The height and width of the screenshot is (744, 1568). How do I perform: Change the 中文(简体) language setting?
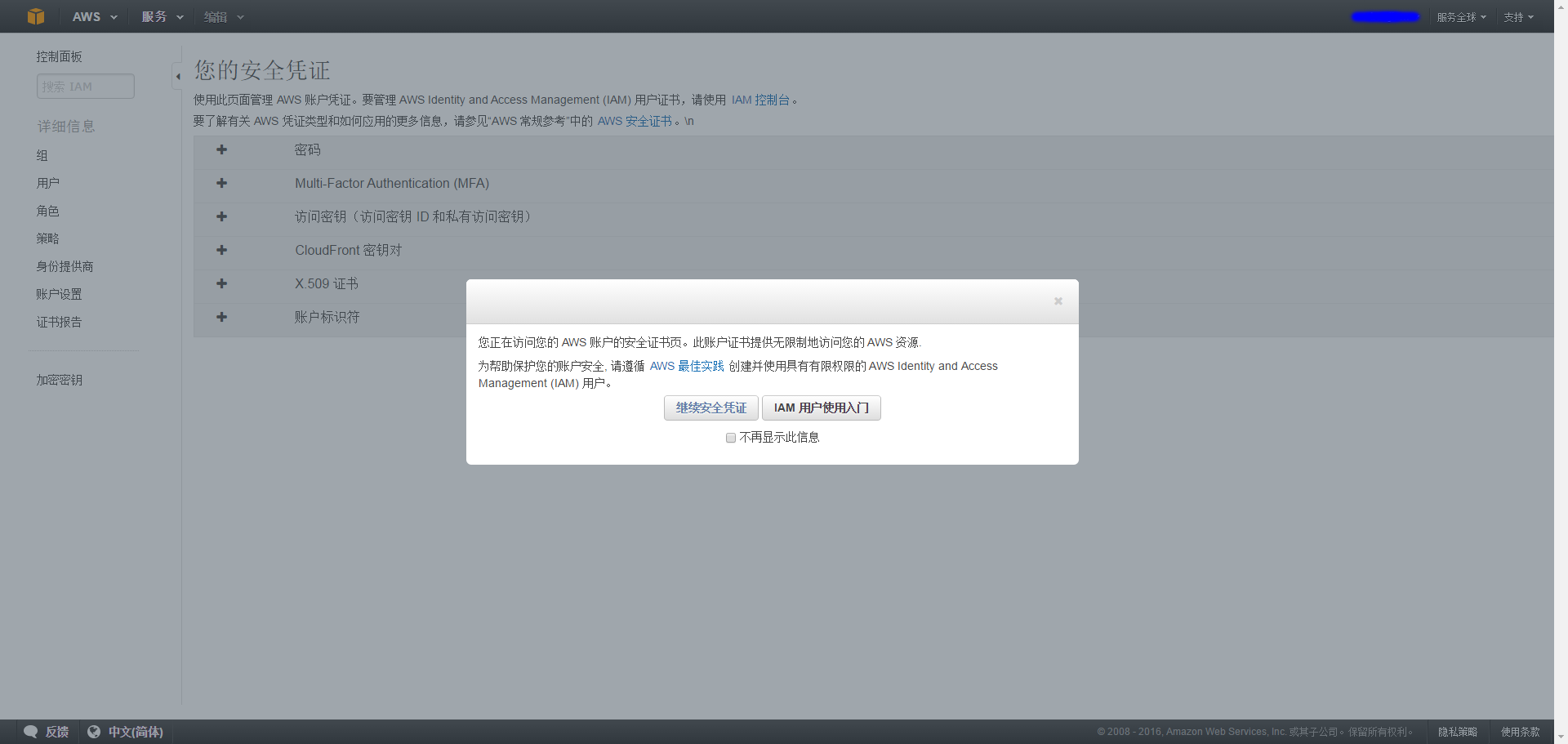(136, 732)
